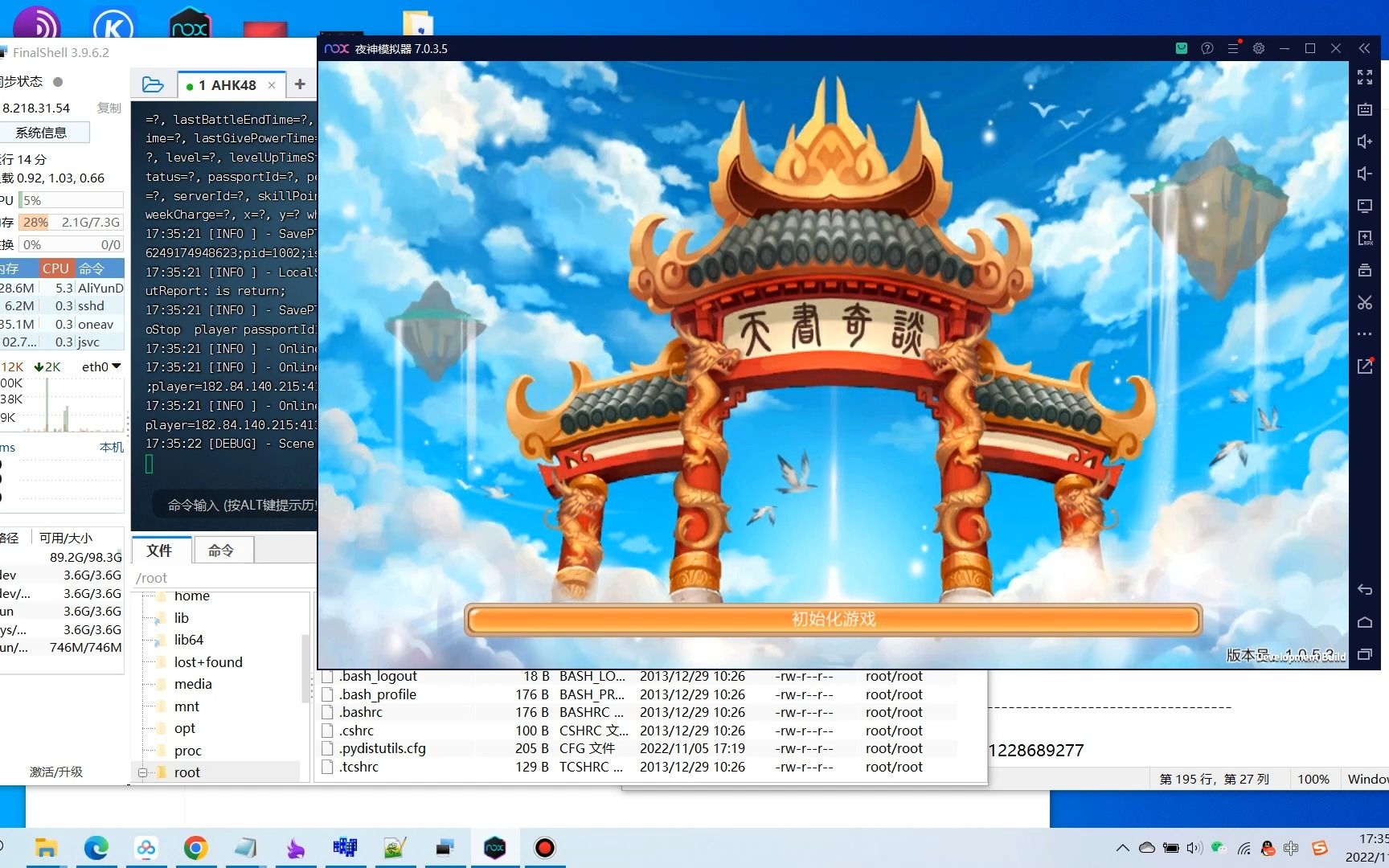Viewport: 1389px width, 868px height.
Task: Click the orange 初始化游戏 progress bar
Action: click(834, 620)
